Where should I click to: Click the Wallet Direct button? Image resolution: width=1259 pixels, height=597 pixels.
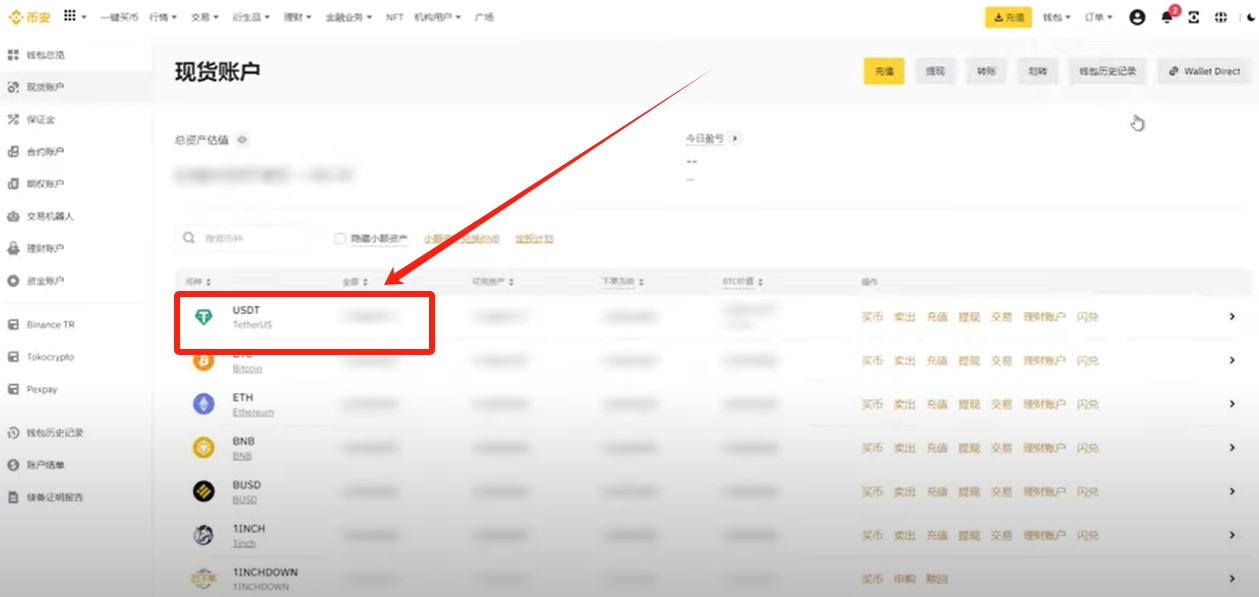pyautogui.click(x=1204, y=72)
